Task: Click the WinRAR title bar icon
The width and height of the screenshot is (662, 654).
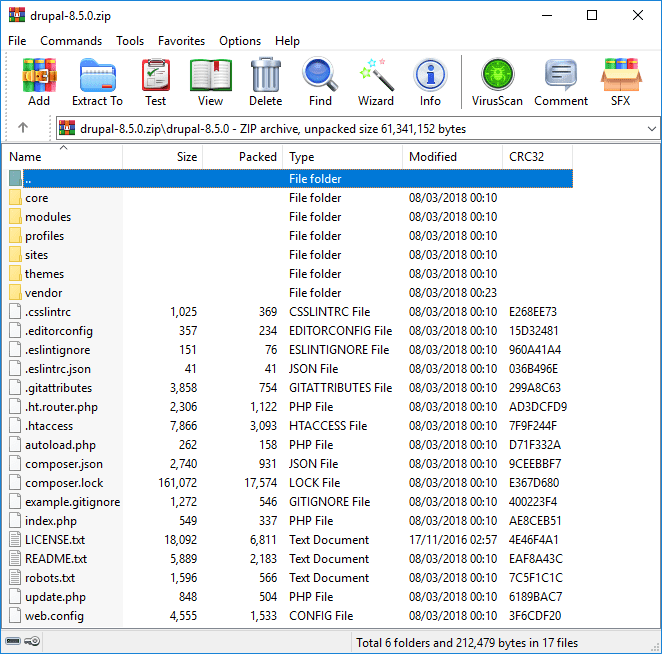Action: pos(17,15)
